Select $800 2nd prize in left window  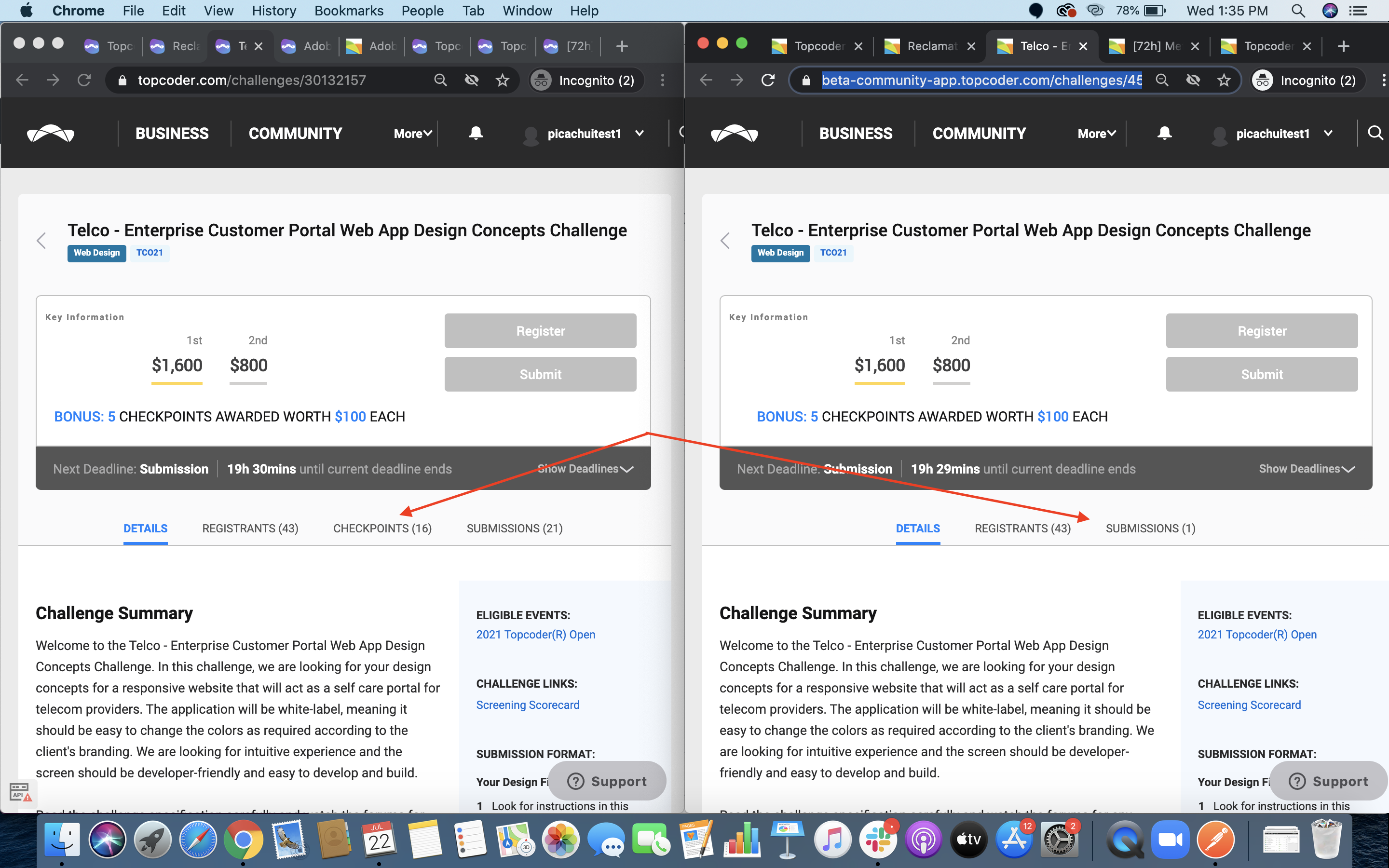[248, 365]
